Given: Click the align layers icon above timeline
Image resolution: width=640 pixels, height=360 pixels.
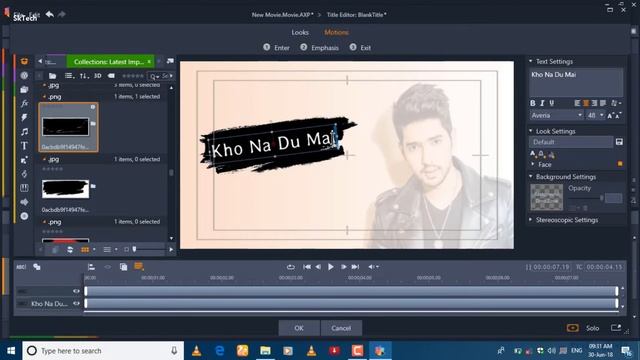Looking at the screenshot, I should point(91,267).
